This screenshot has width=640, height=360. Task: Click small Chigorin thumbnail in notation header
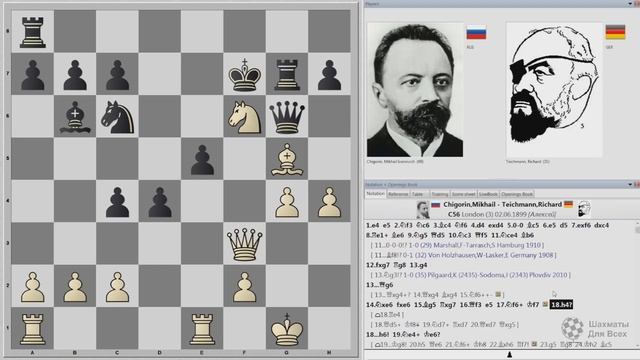[422, 209]
